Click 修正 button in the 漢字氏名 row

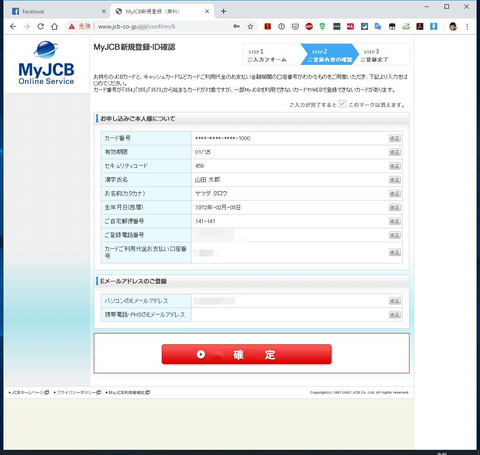click(x=395, y=180)
